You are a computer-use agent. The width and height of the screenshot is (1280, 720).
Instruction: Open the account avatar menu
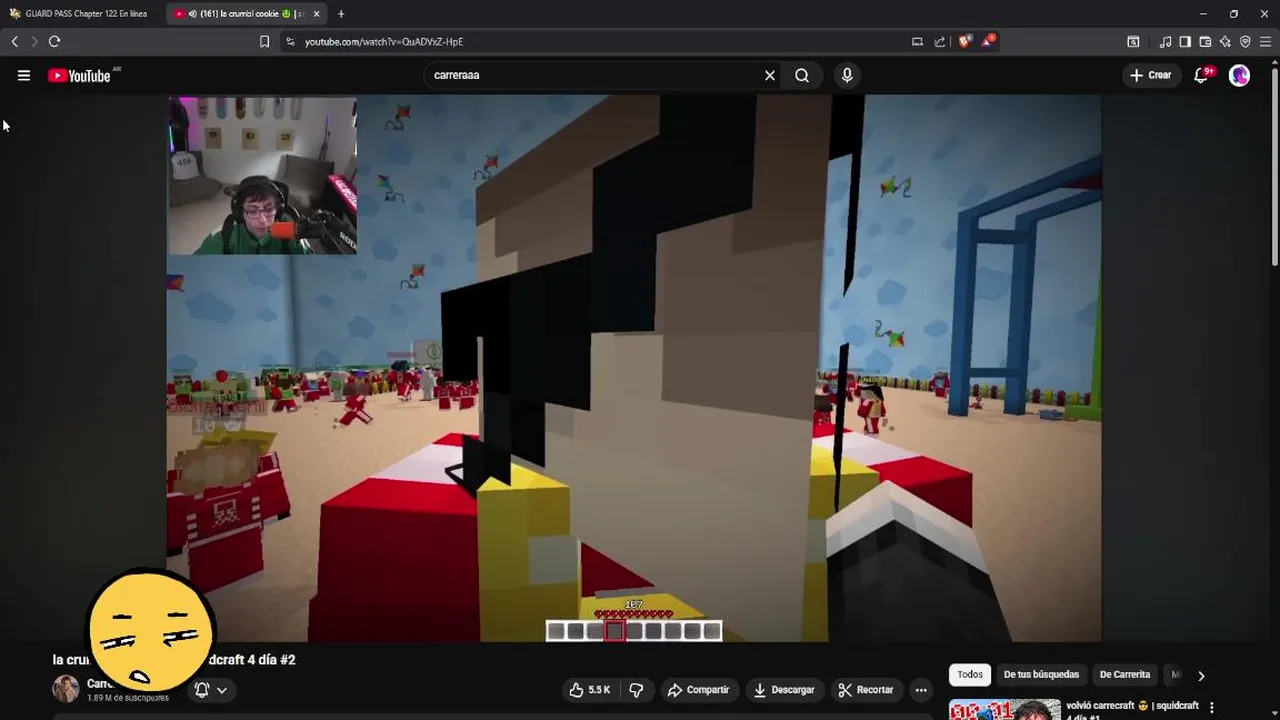1239,75
